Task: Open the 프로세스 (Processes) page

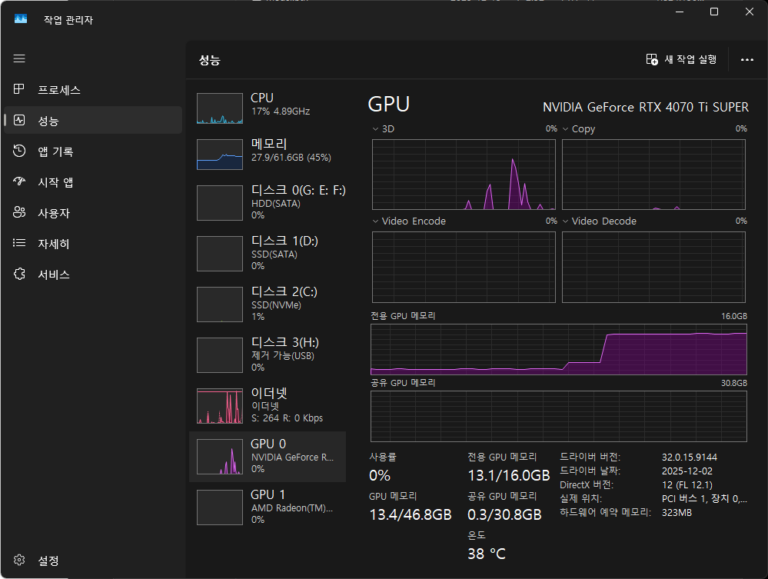Action: 58,90
